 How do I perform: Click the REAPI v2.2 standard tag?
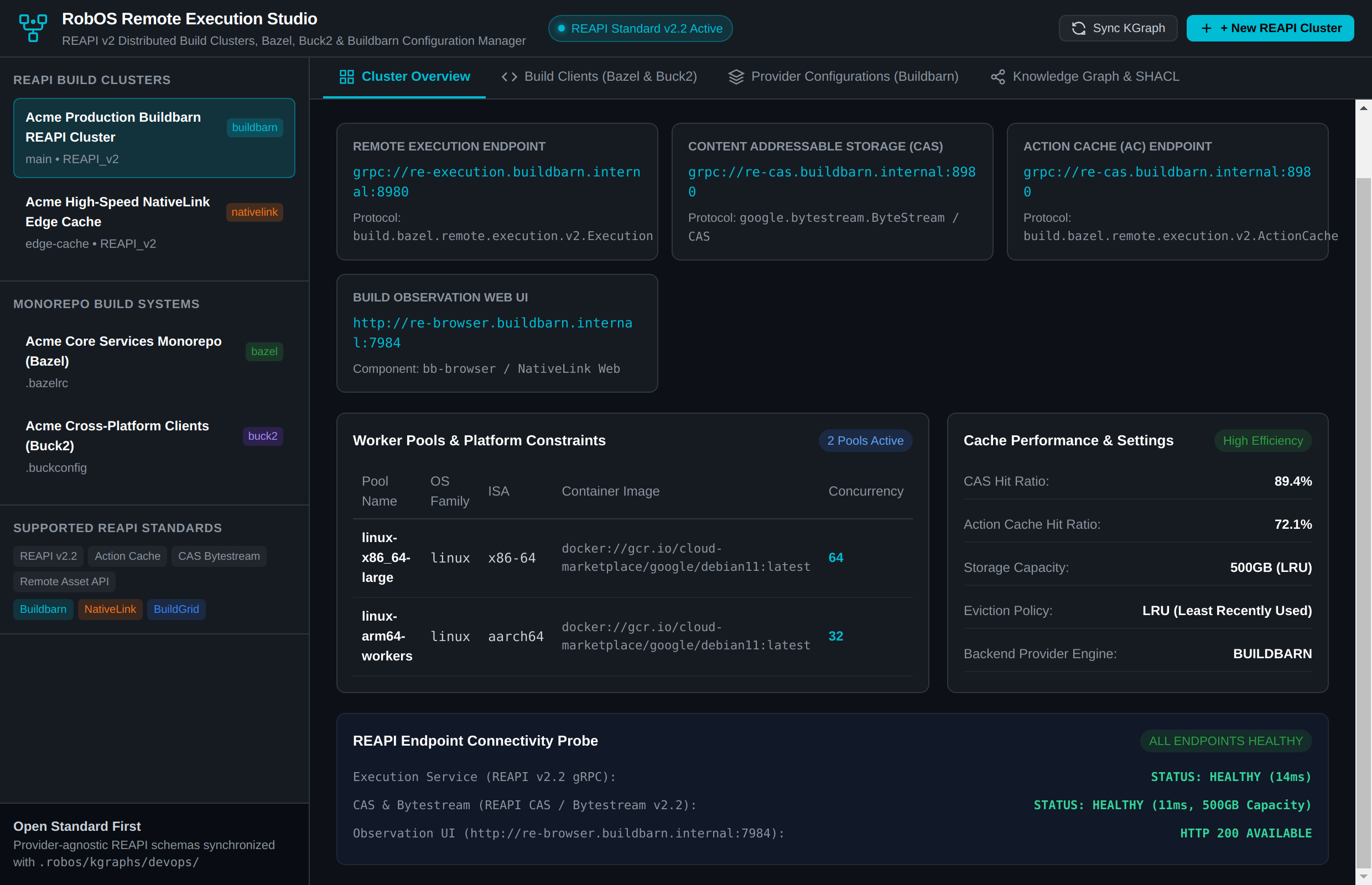click(x=48, y=556)
